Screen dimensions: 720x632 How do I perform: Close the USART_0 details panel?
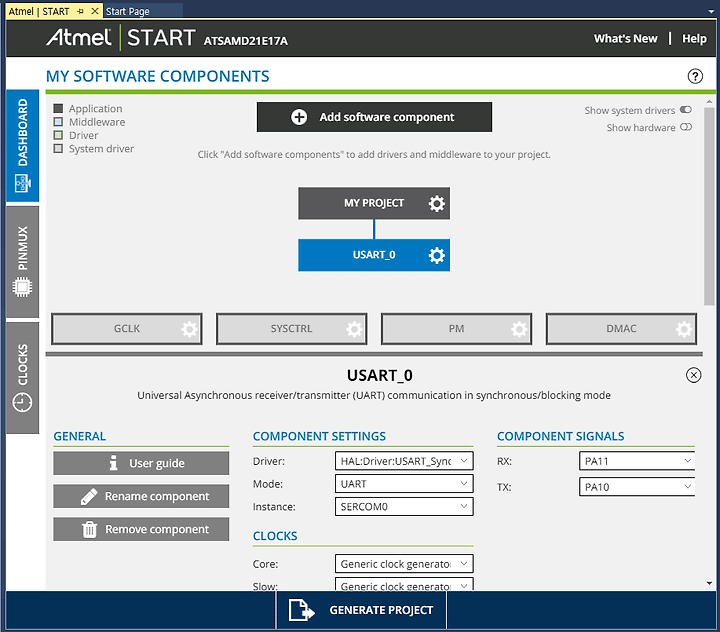point(693,375)
